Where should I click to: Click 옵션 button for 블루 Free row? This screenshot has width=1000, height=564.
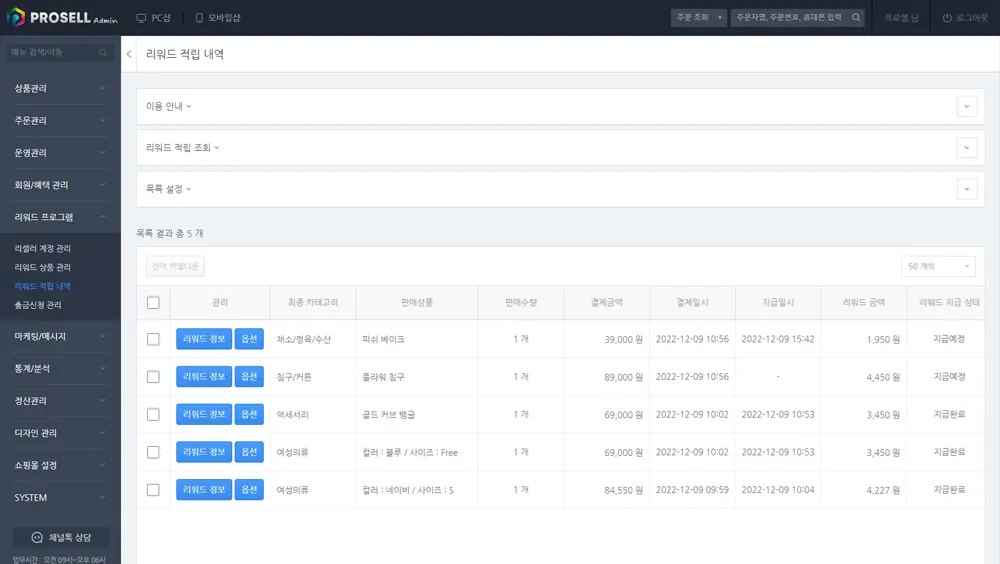click(249, 452)
